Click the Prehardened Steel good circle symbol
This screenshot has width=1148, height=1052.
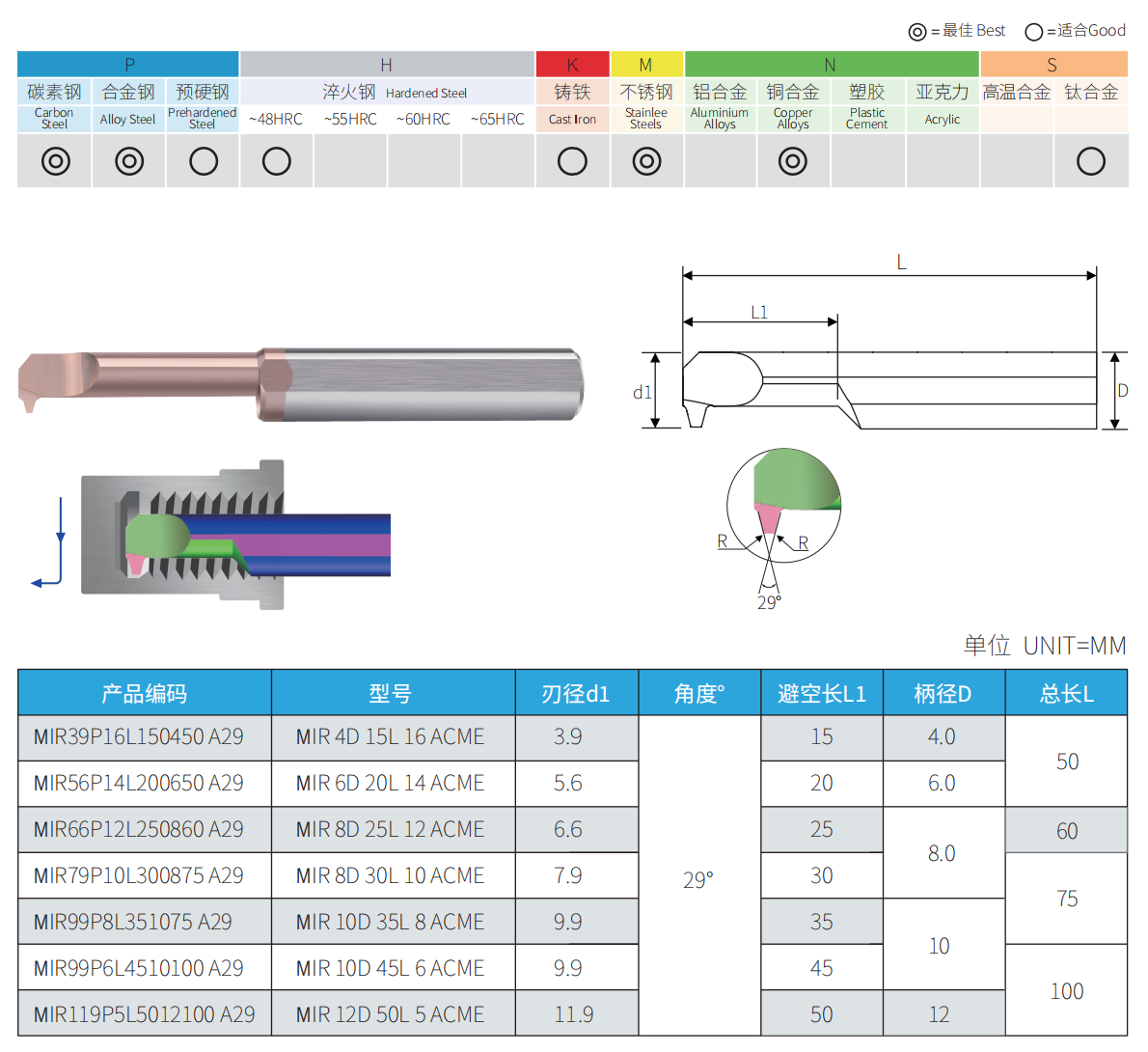[204, 161]
